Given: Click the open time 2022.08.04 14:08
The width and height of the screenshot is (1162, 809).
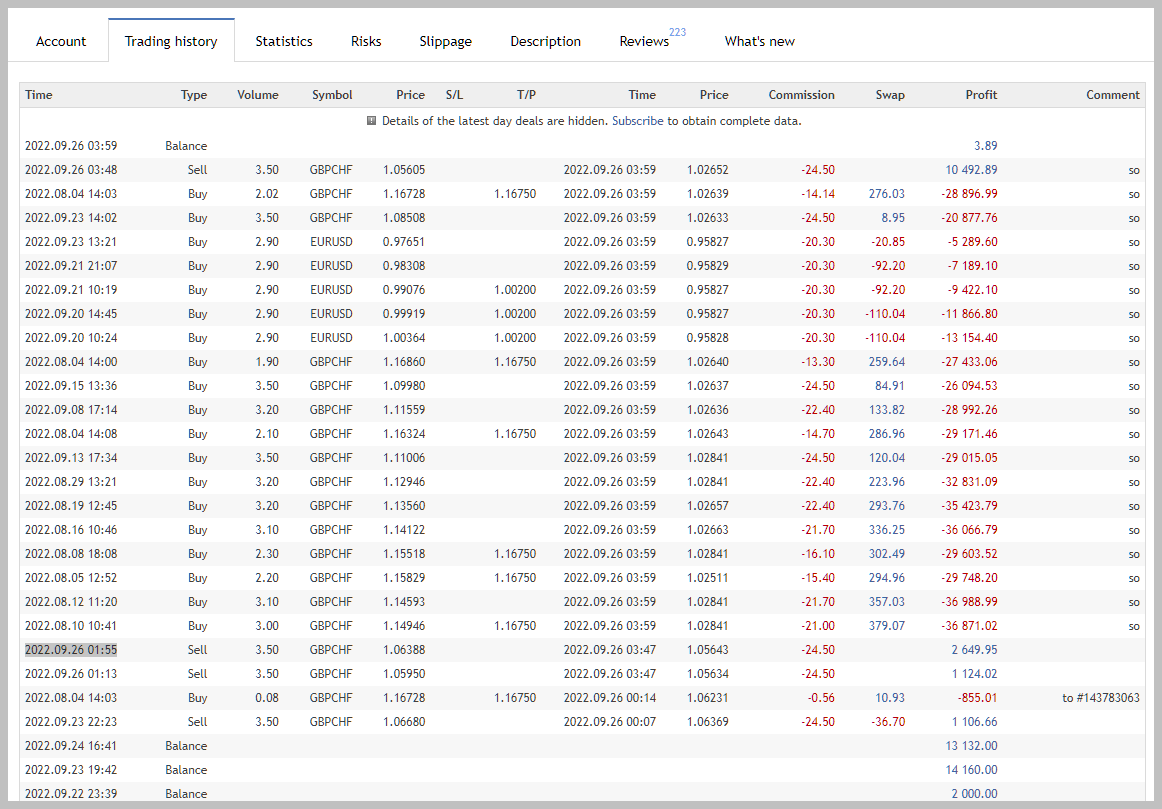Looking at the screenshot, I should (71, 434).
